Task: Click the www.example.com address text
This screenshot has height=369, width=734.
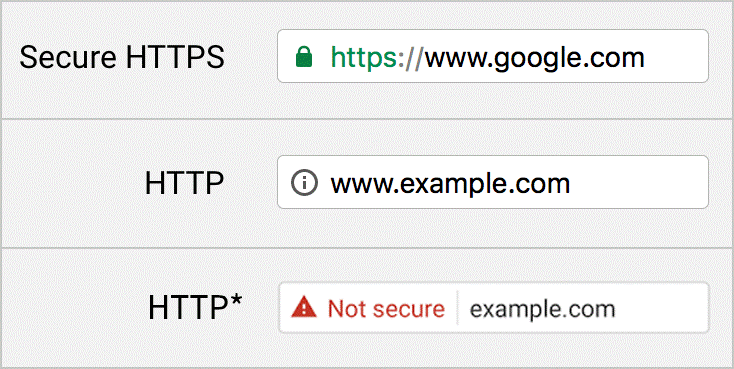Action: pos(450,183)
